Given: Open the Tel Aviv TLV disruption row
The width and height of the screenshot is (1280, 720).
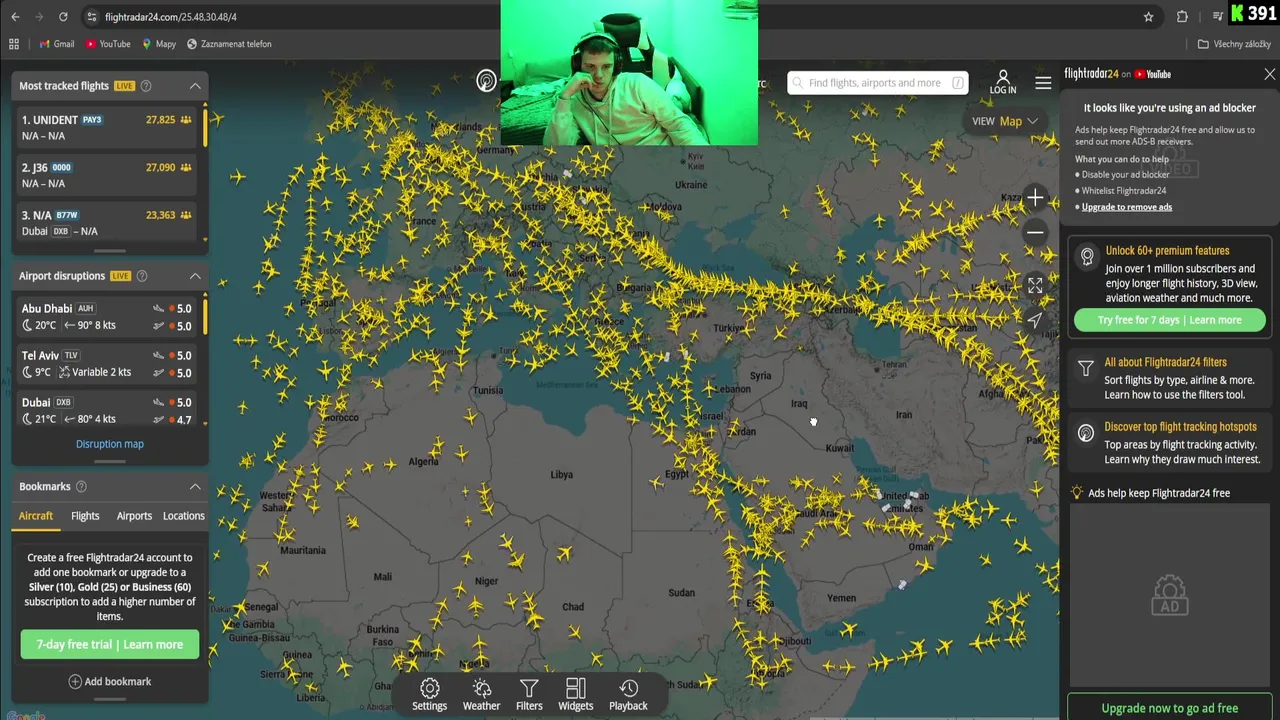Looking at the screenshot, I should (x=107, y=364).
